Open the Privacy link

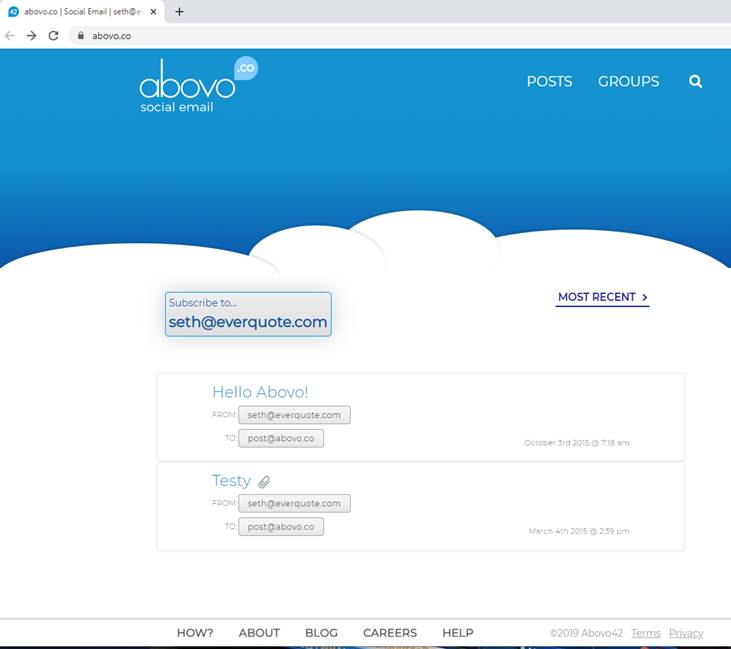(x=686, y=633)
